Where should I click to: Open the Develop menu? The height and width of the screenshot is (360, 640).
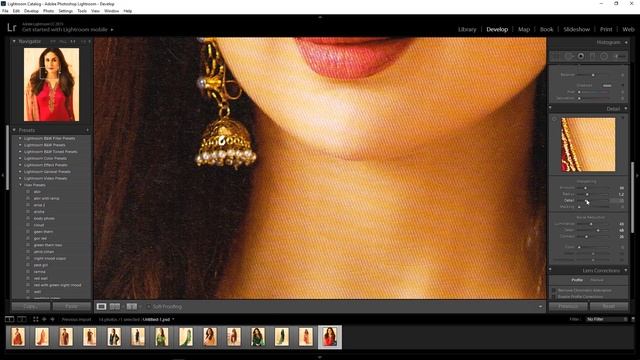(31, 11)
